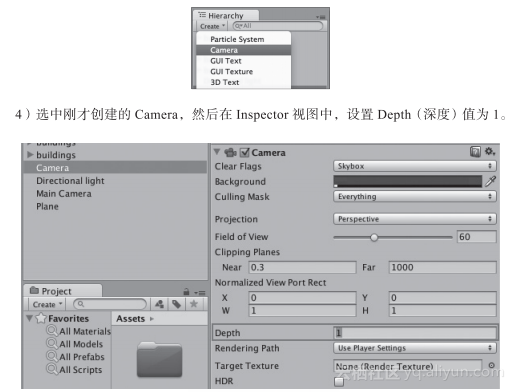Click the Background color swatch

(408, 181)
